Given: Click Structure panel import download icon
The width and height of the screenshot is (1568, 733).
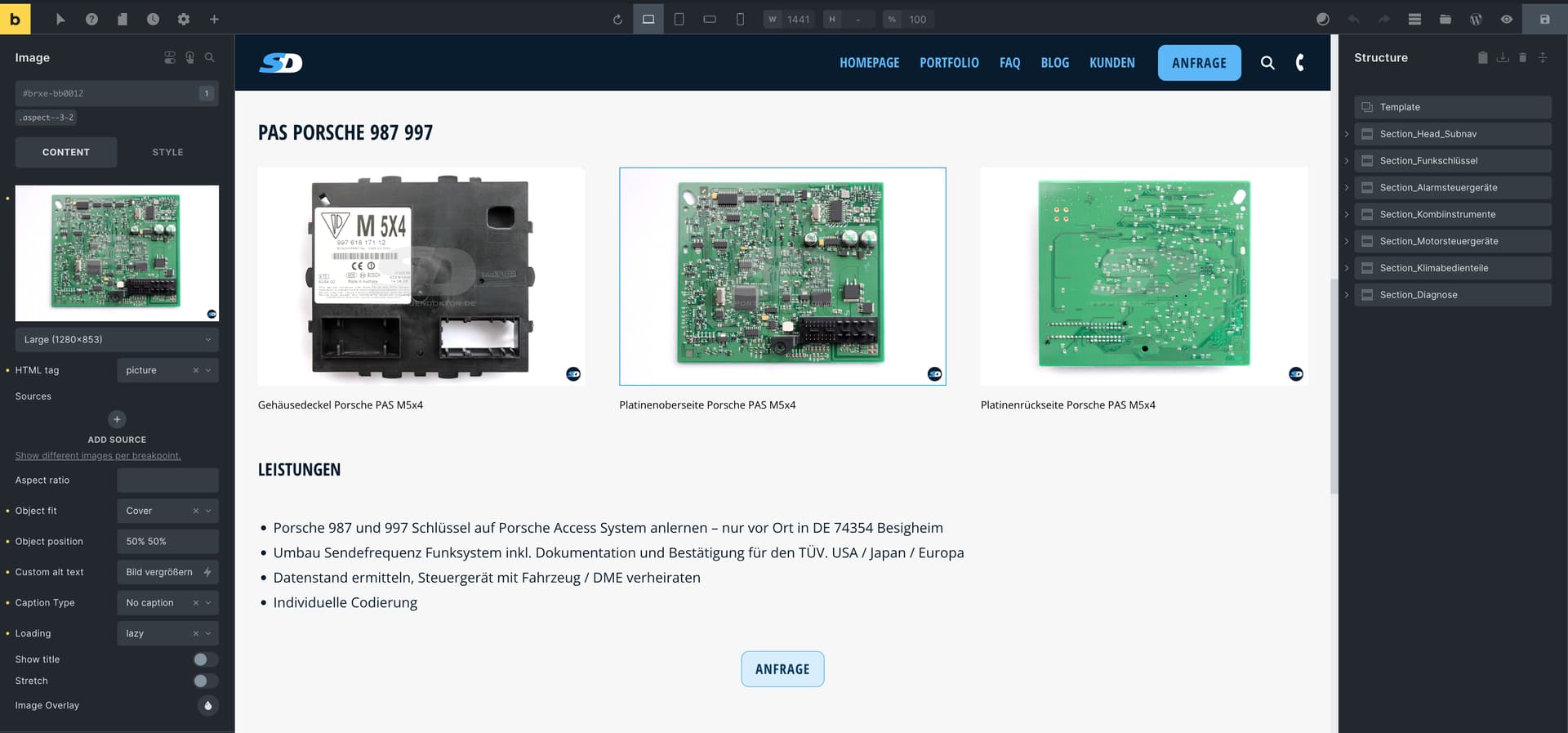Looking at the screenshot, I should (x=1503, y=57).
